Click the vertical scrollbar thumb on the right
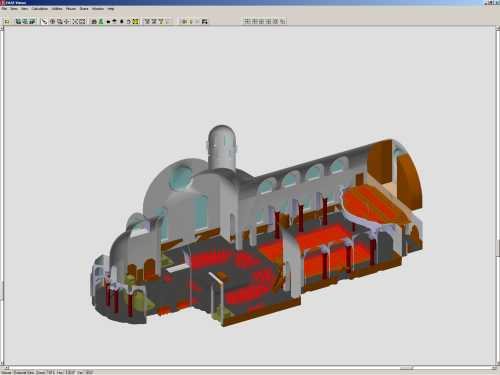Viewport: 500px width, 375px height. pos(498,249)
